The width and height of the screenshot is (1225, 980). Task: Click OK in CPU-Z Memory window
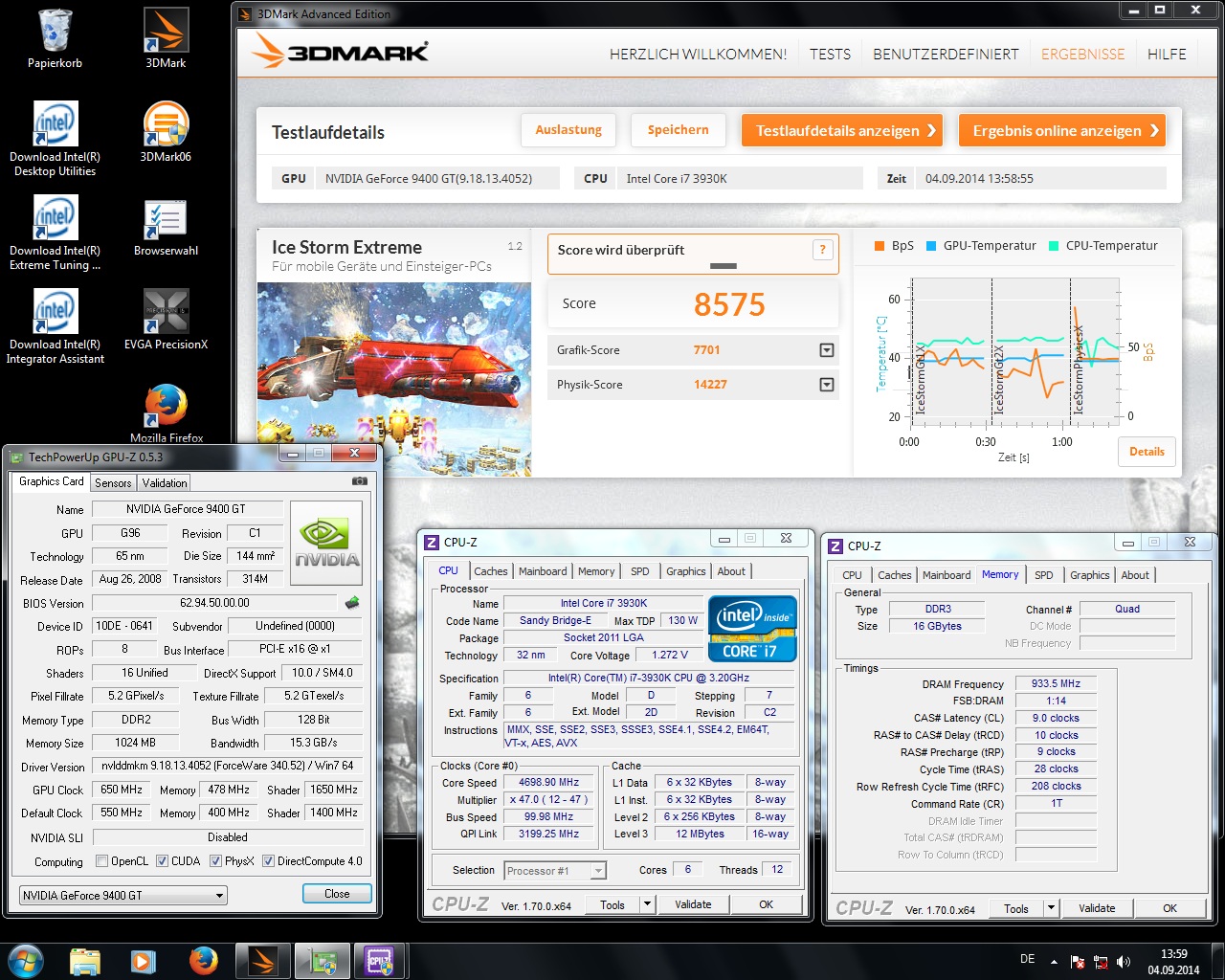tap(1169, 908)
